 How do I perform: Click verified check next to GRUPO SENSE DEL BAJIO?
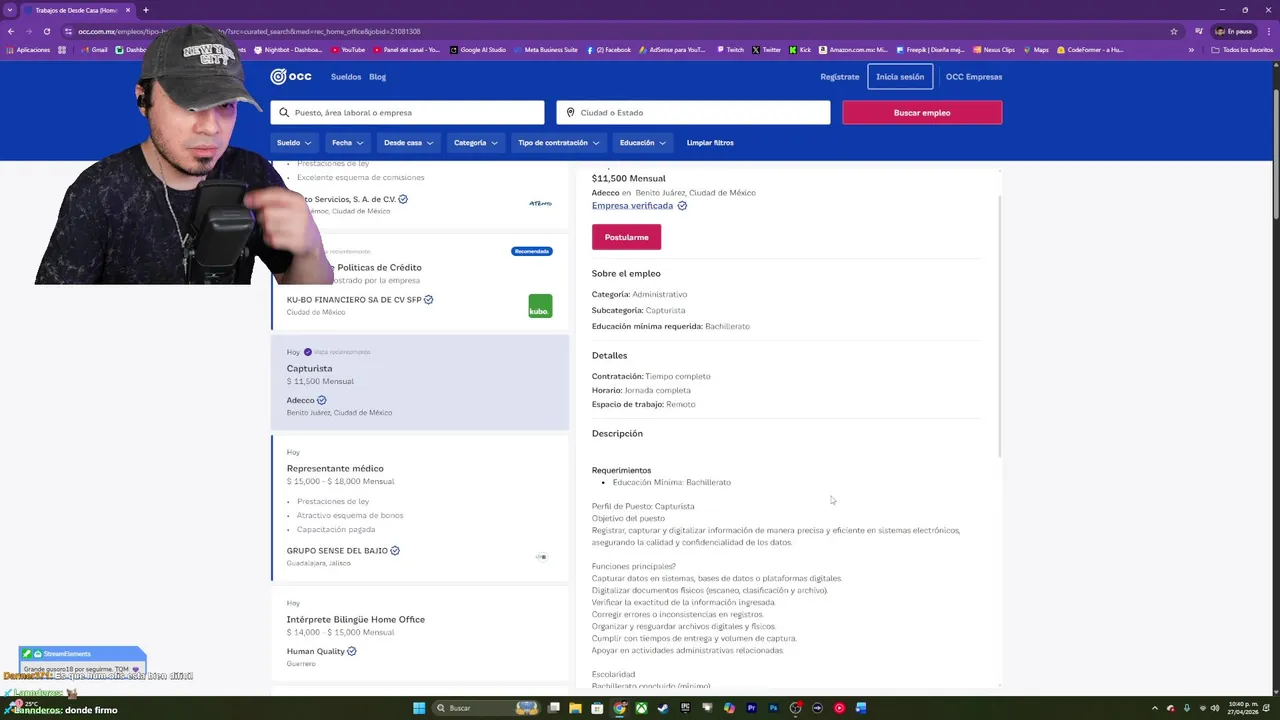point(395,551)
